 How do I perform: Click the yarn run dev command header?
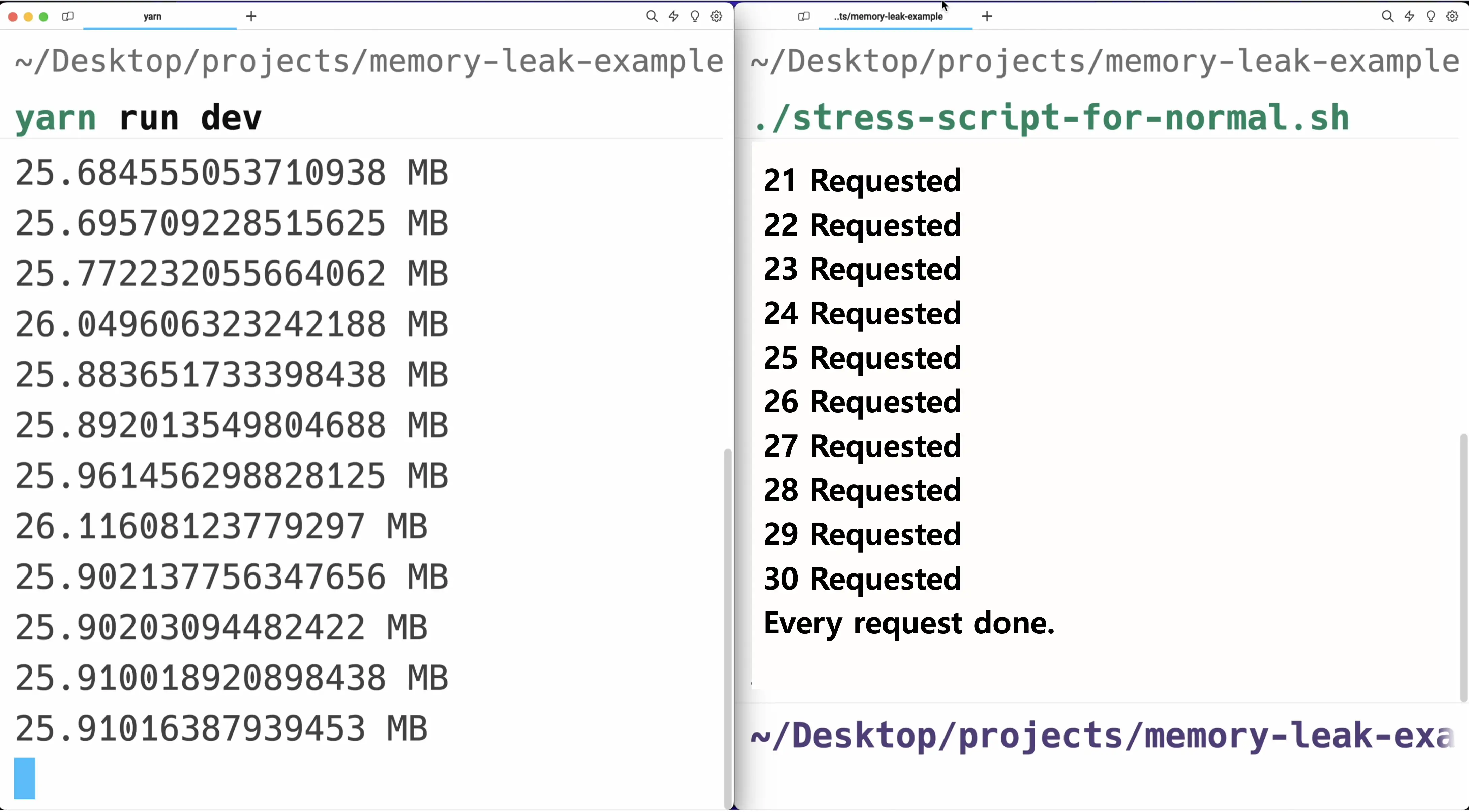[x=138, y=118]
